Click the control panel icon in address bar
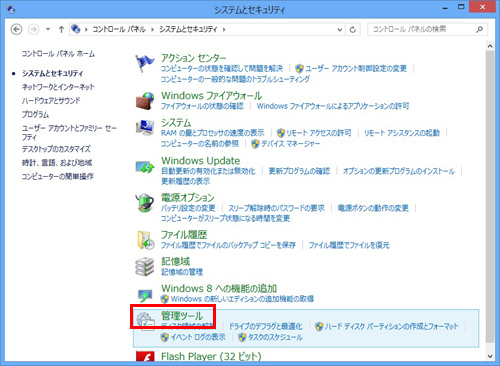 point(76,29)
